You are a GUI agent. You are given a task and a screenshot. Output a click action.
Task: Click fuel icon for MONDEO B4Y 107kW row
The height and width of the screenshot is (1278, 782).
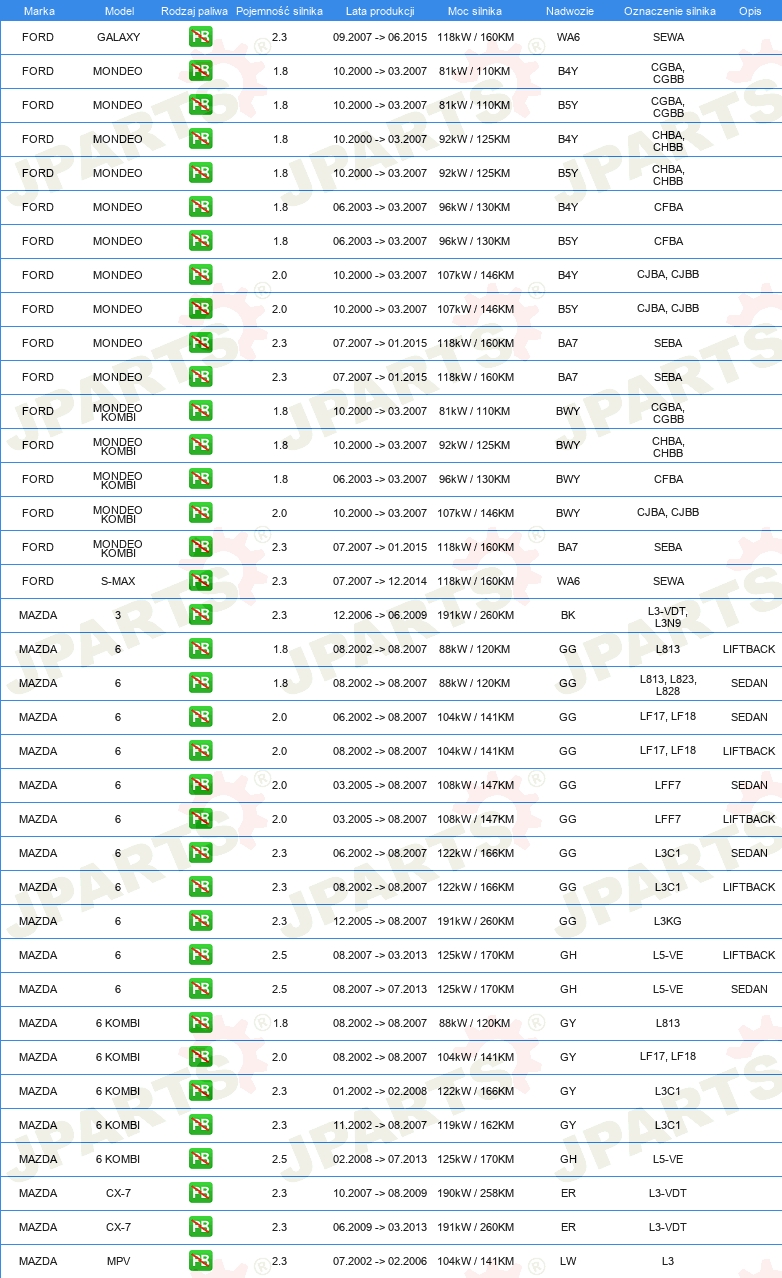point(201,275)
